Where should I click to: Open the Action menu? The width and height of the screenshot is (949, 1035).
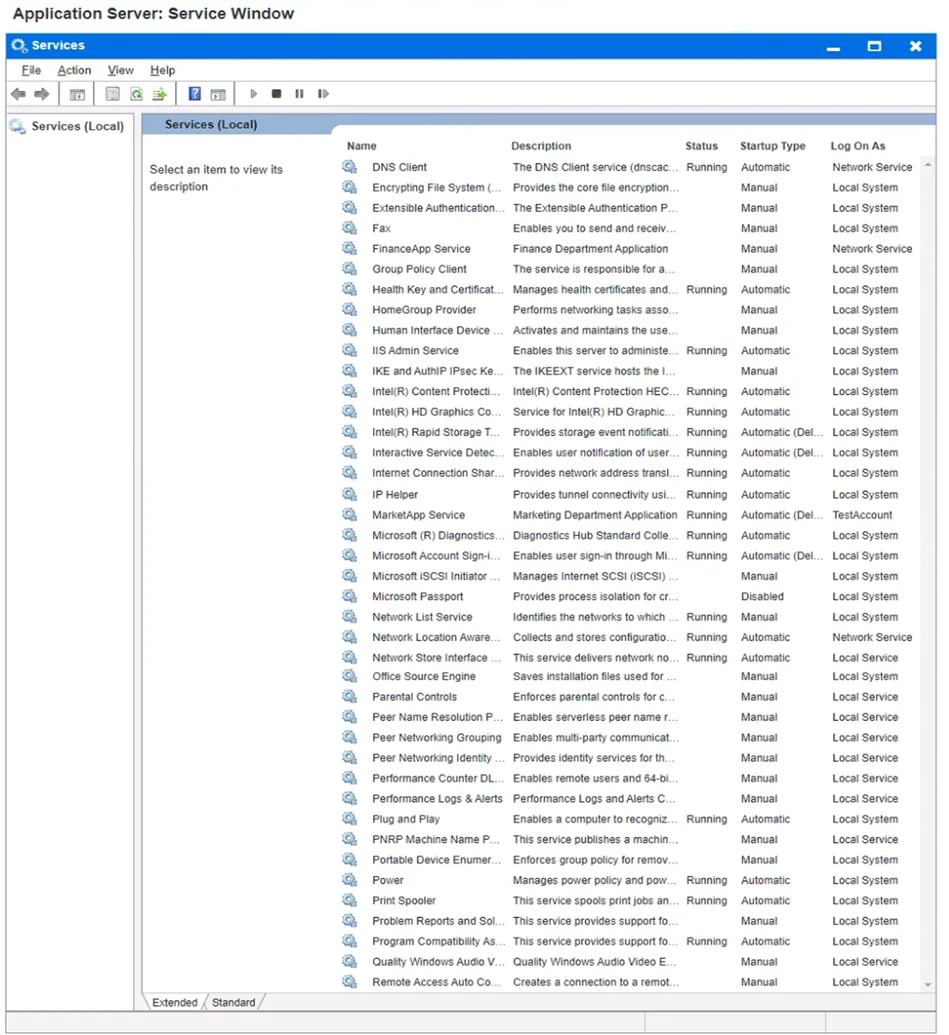(74, 70)
